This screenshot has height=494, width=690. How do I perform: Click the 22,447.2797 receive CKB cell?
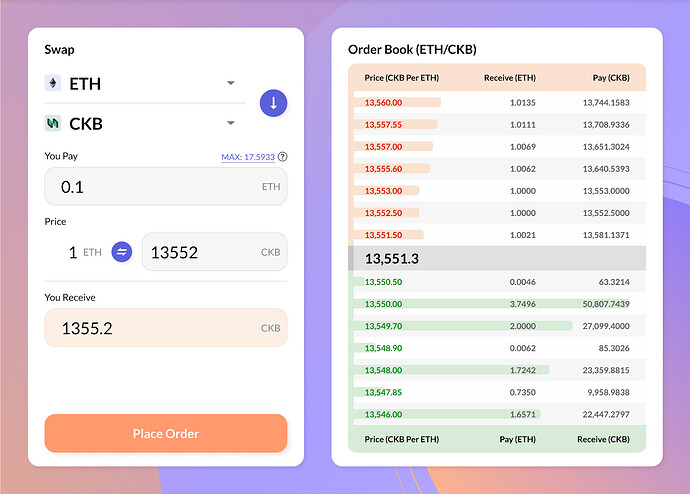point(606,414)
